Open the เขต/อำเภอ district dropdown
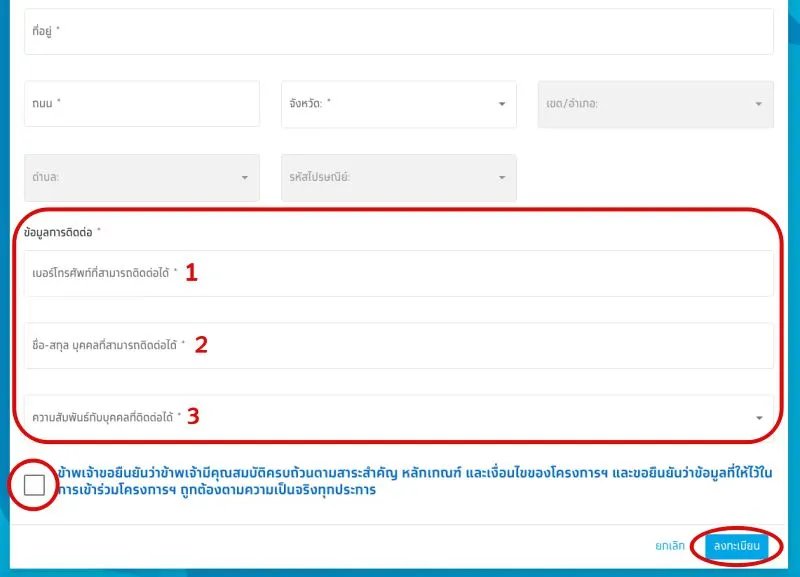Screen dimensions: 800x577 tap(655, 104)
